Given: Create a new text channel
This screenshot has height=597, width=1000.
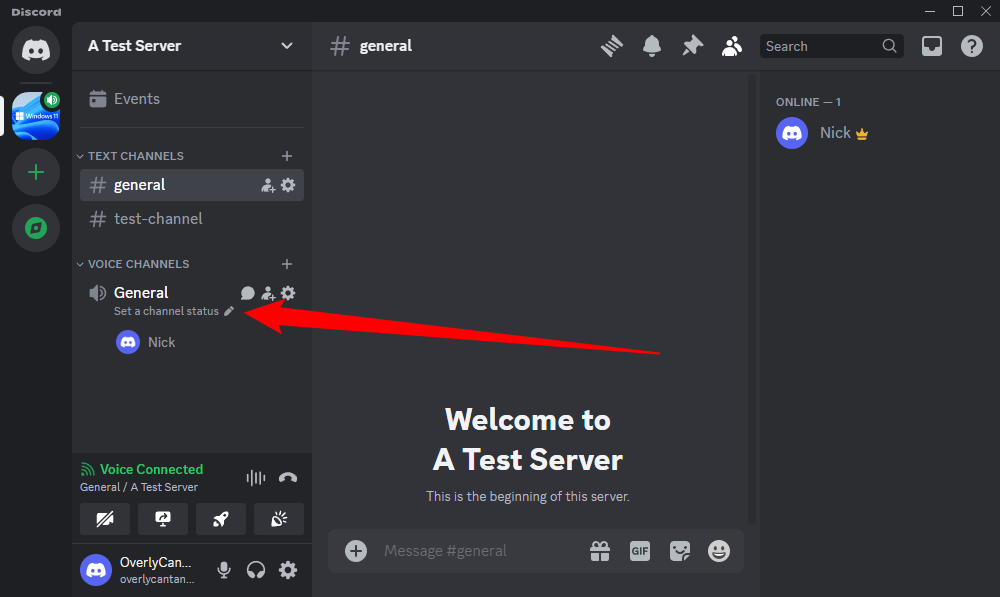Looking at the screenshot, I should tap(287, 156).
